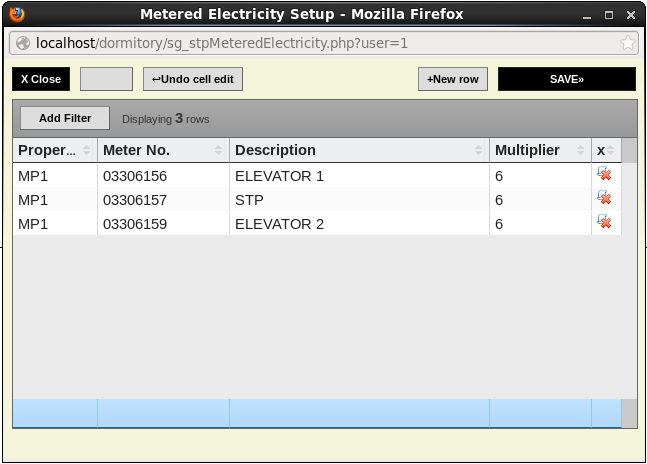This screenshot has width=647, height=464.
Task: Sort by Description column arrows
Action: (x=479, y=150)
